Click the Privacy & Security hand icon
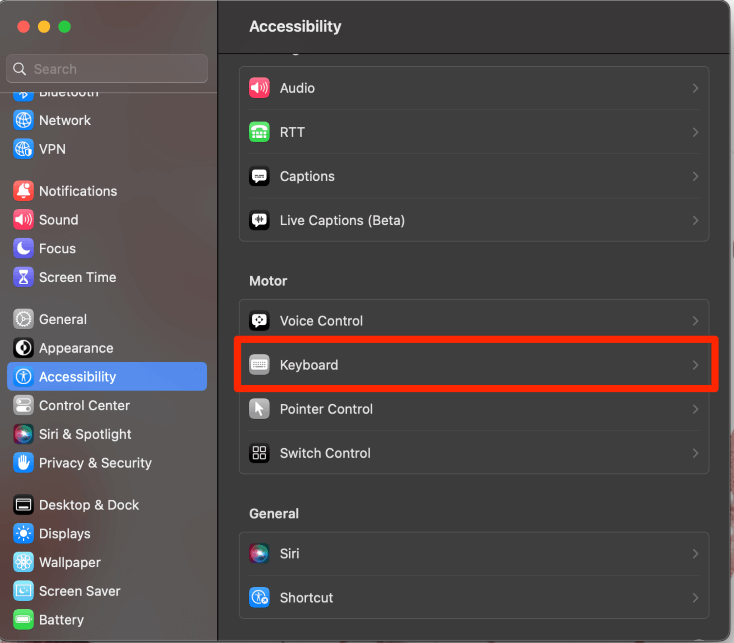The image size is (734, 643). point(23,463)
